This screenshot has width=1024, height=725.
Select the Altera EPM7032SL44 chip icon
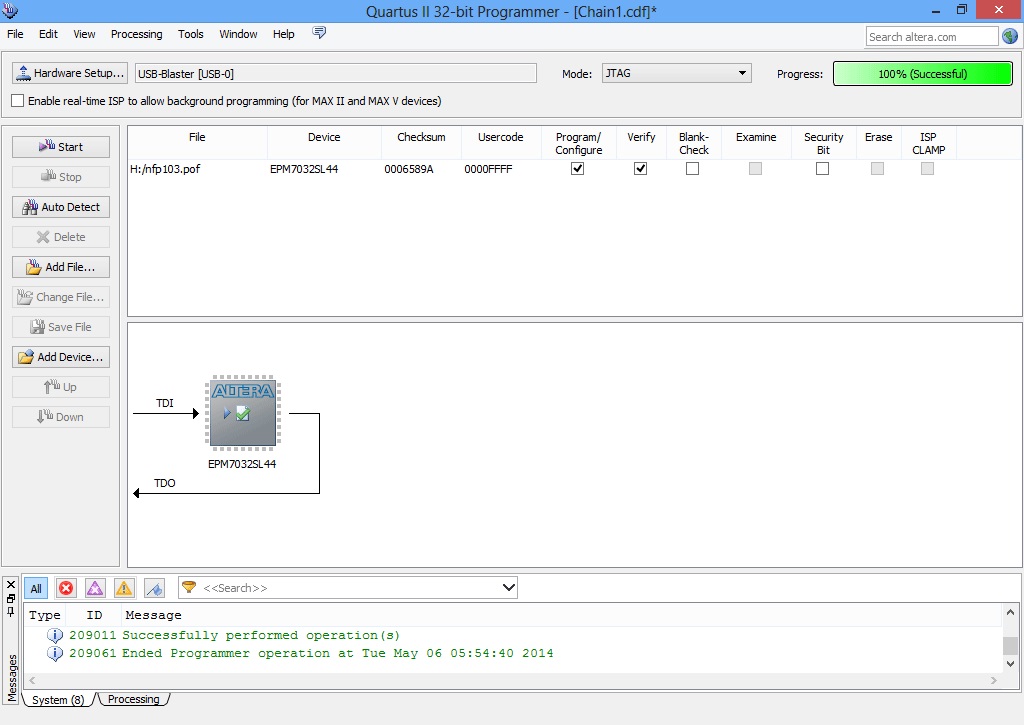point(243,413)
